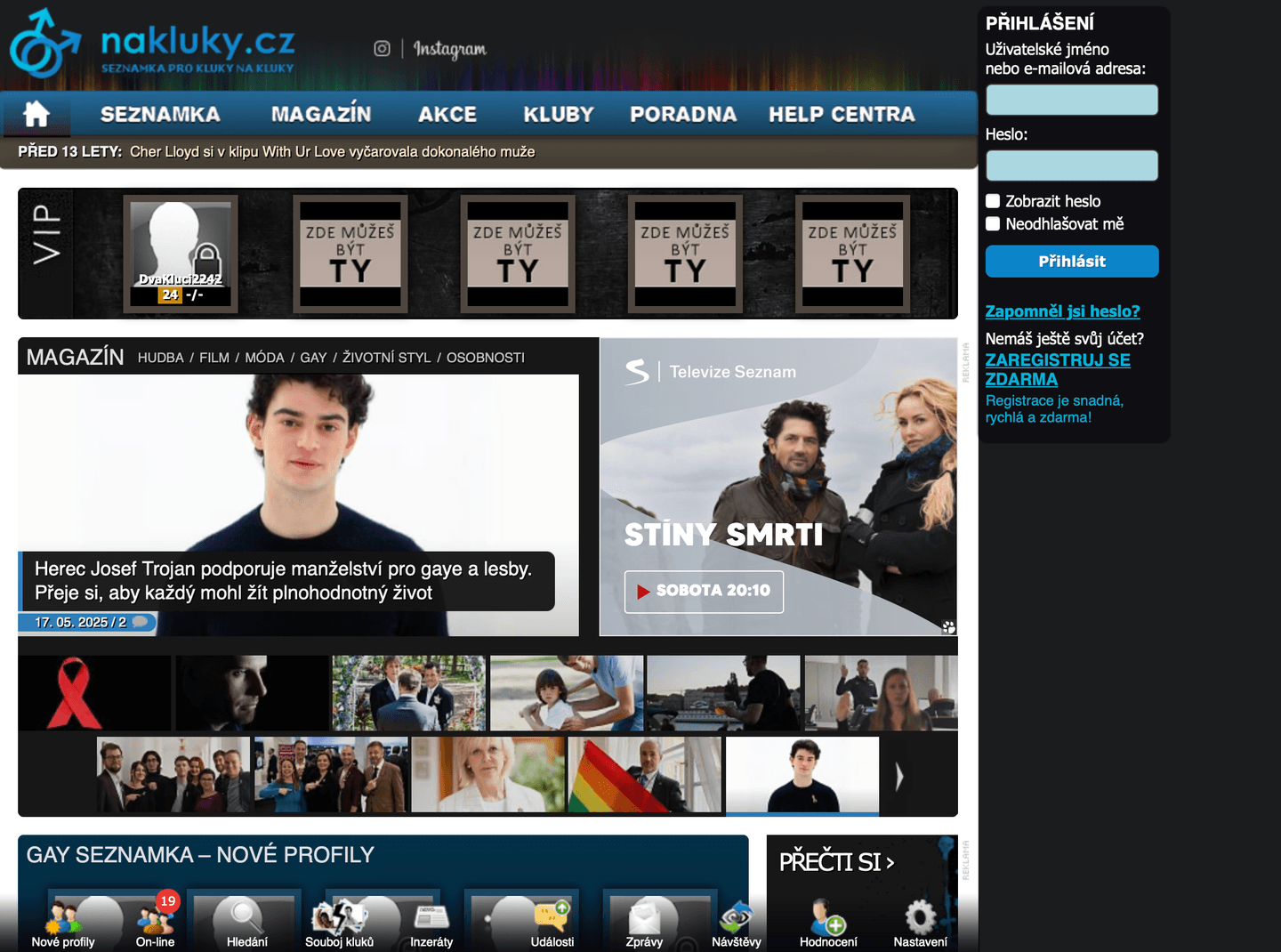
Task: Open the Instagram icon link
Action: coord(382,49)
